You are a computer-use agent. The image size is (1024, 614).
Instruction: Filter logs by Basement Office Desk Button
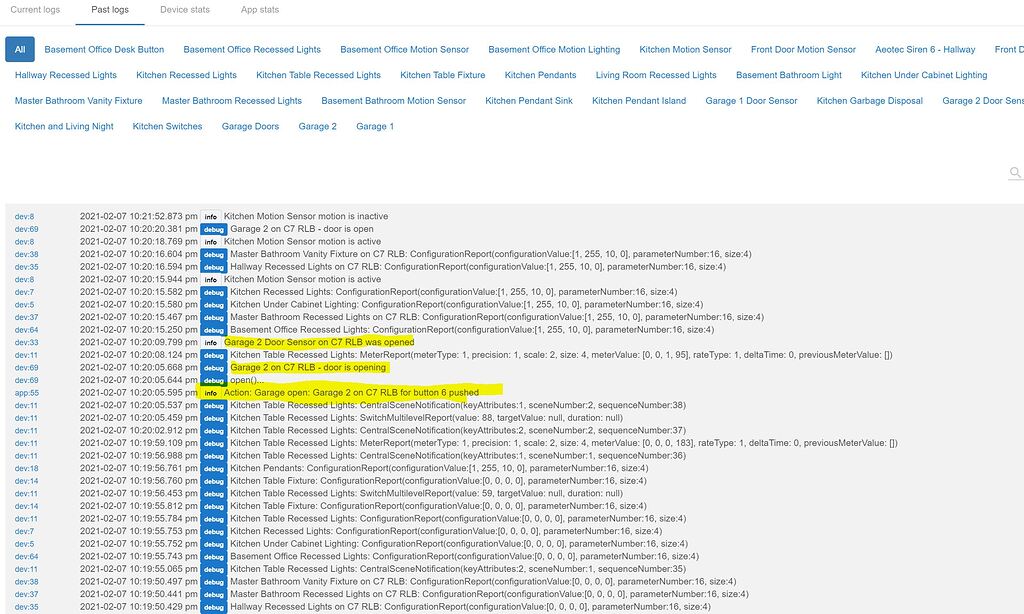click(x=104, y=49)
